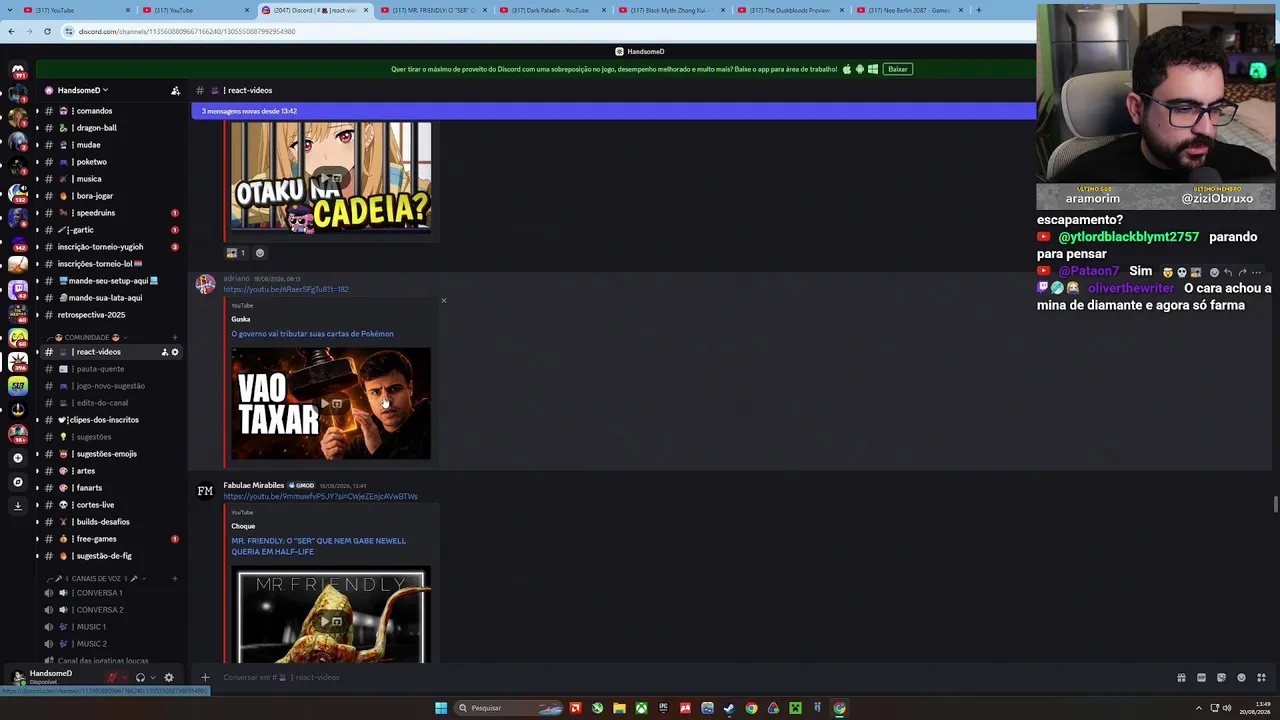Add channel to COMUNIDADE category
The height and width of the screenshot is (720, 1280).
(x=175, y=337)
